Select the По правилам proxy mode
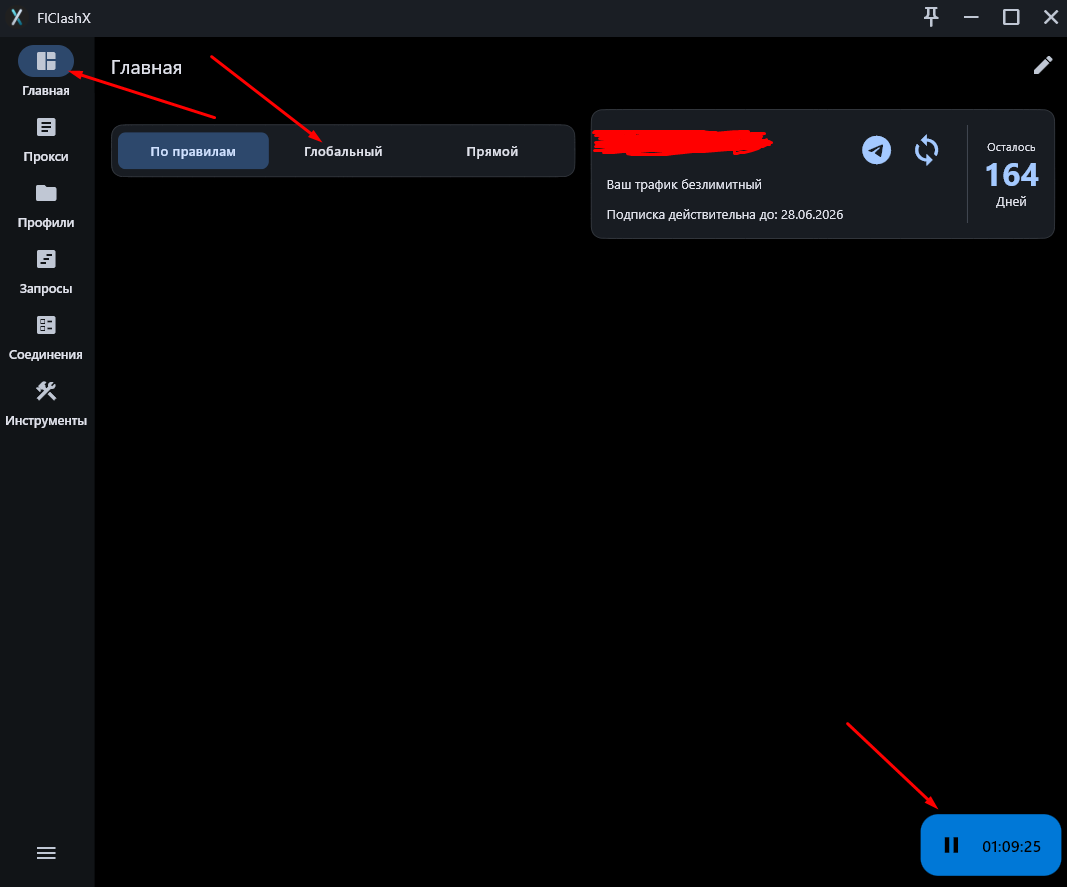The image size is (1067, 887). tap(193, 150)
